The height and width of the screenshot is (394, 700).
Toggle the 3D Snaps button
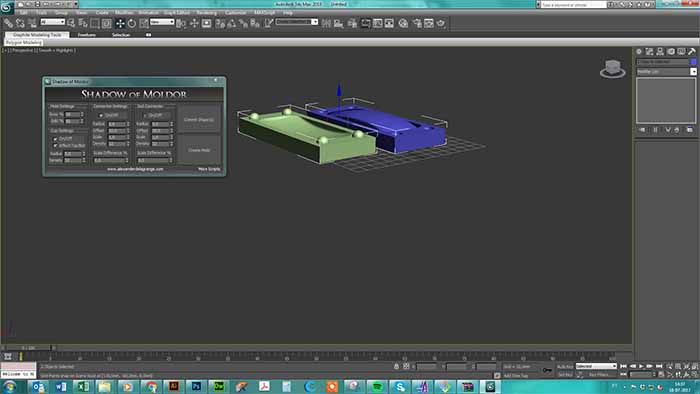coord(220,23)
